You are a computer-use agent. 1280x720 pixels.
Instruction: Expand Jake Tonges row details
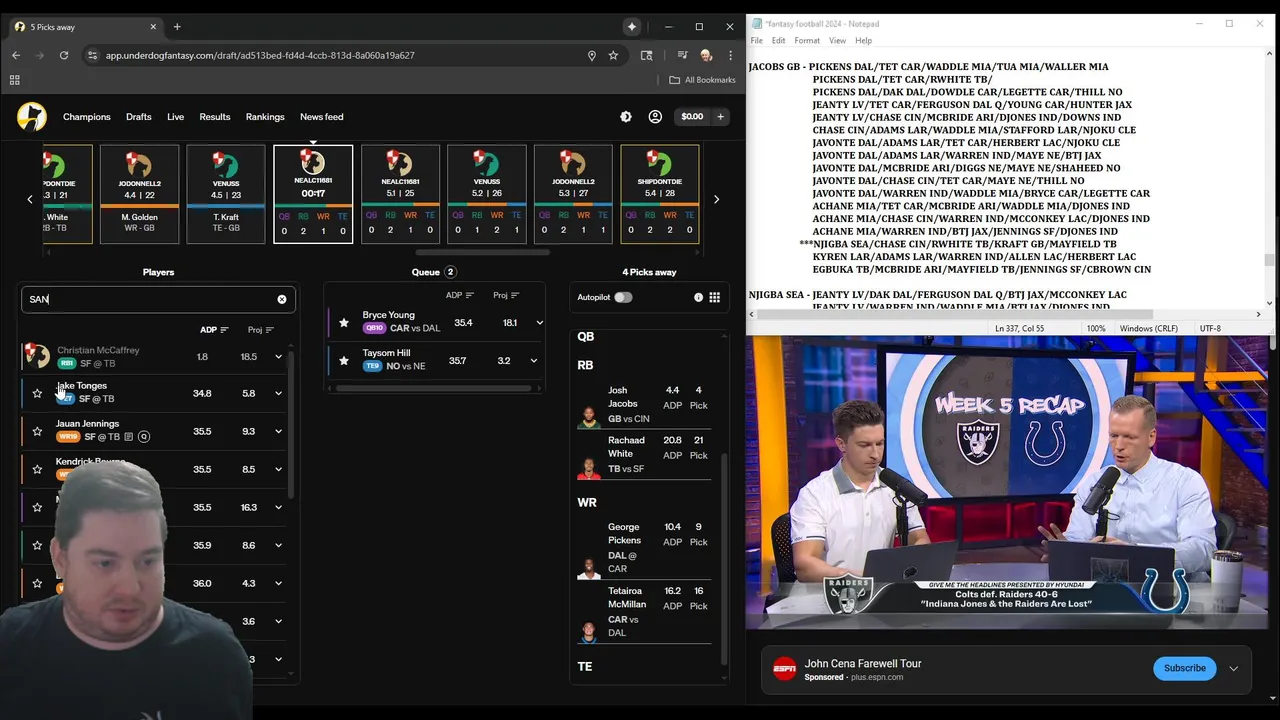[x=279, y=394]
